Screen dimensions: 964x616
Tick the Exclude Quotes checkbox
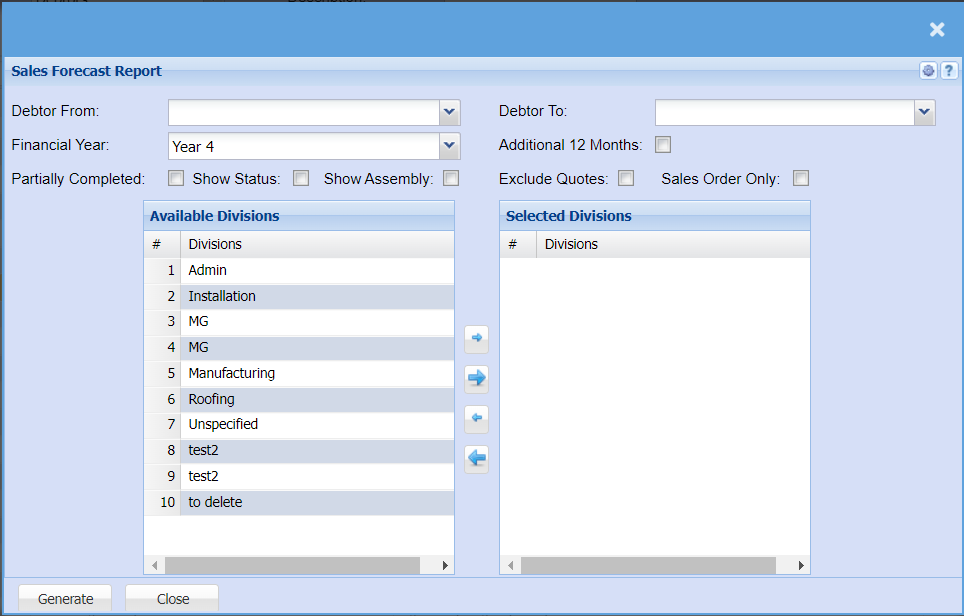coord(626,179)
